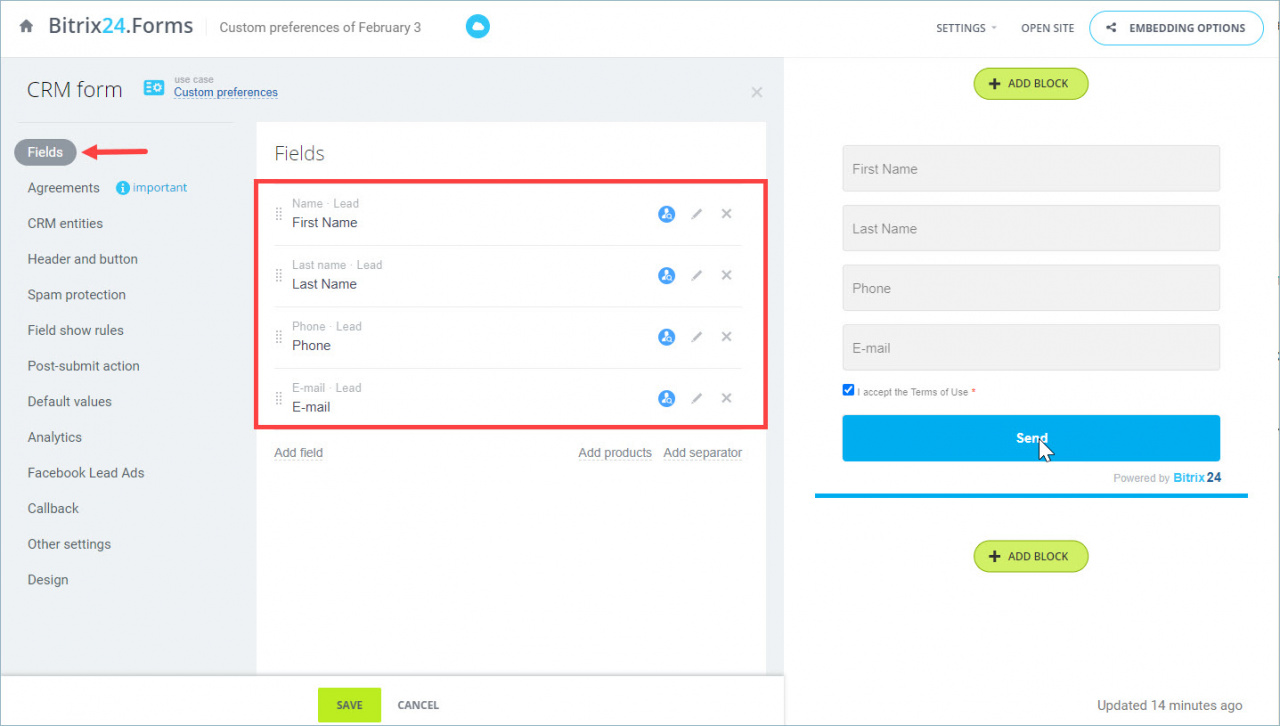The image size is (1280, 726).
Task: Edit the E-mail field with pencil icon
Action: [697, 398]
